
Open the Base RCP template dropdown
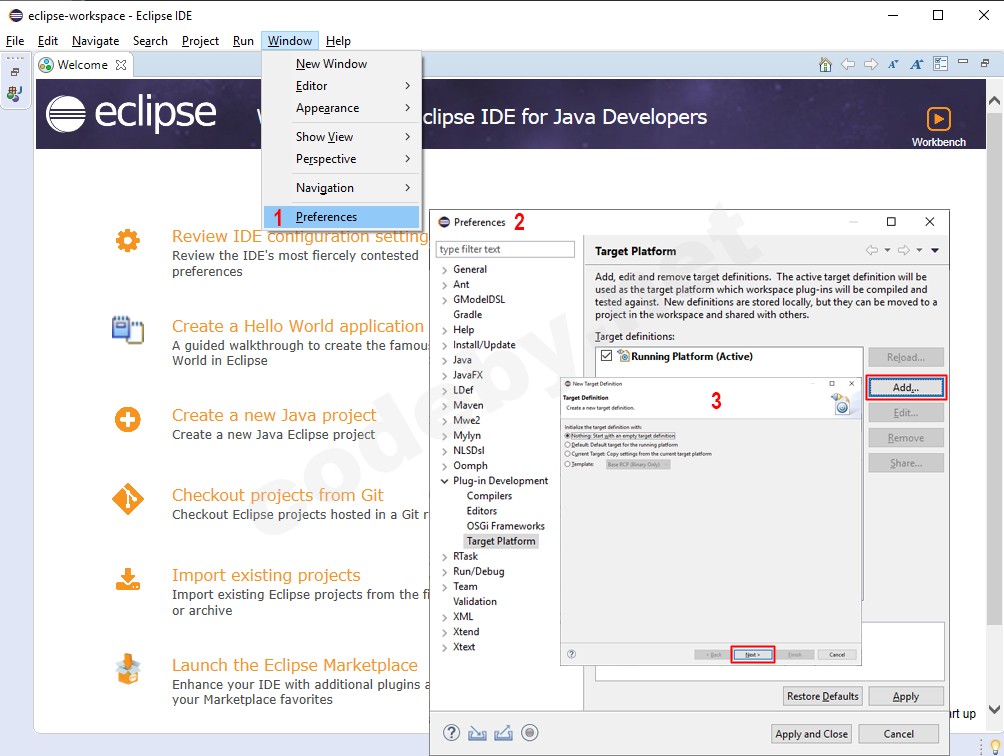point(638,464)
